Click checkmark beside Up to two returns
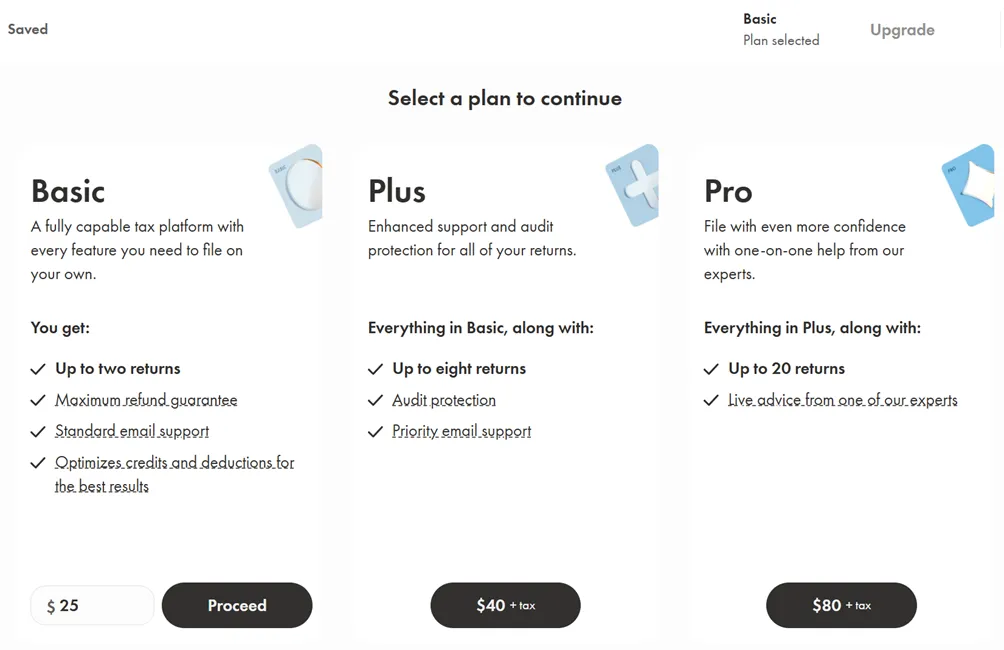 pyautogui.click(x=38, y=369)
